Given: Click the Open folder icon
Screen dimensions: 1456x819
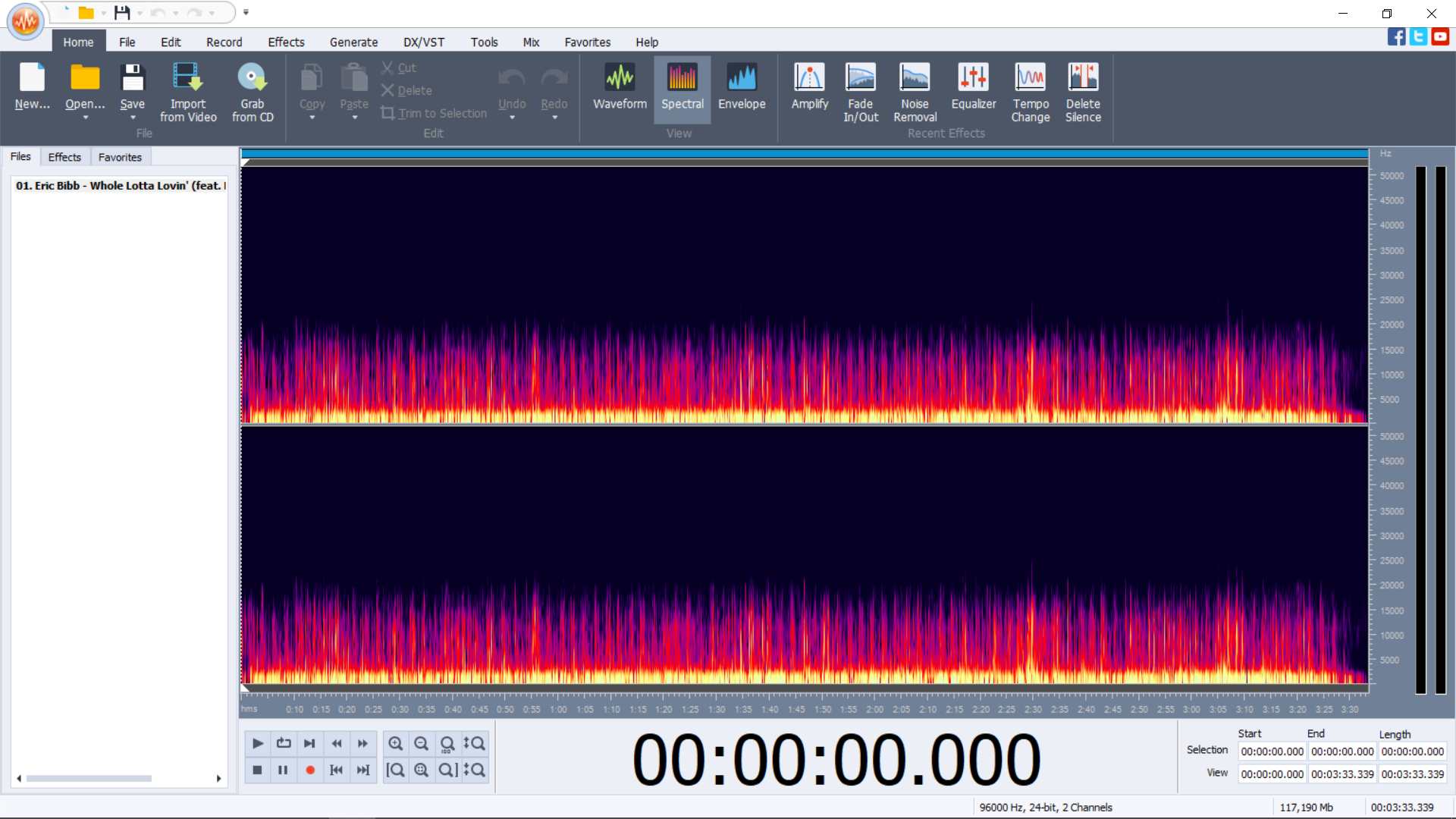Looking at the screenshot, I should coord(85,77).
